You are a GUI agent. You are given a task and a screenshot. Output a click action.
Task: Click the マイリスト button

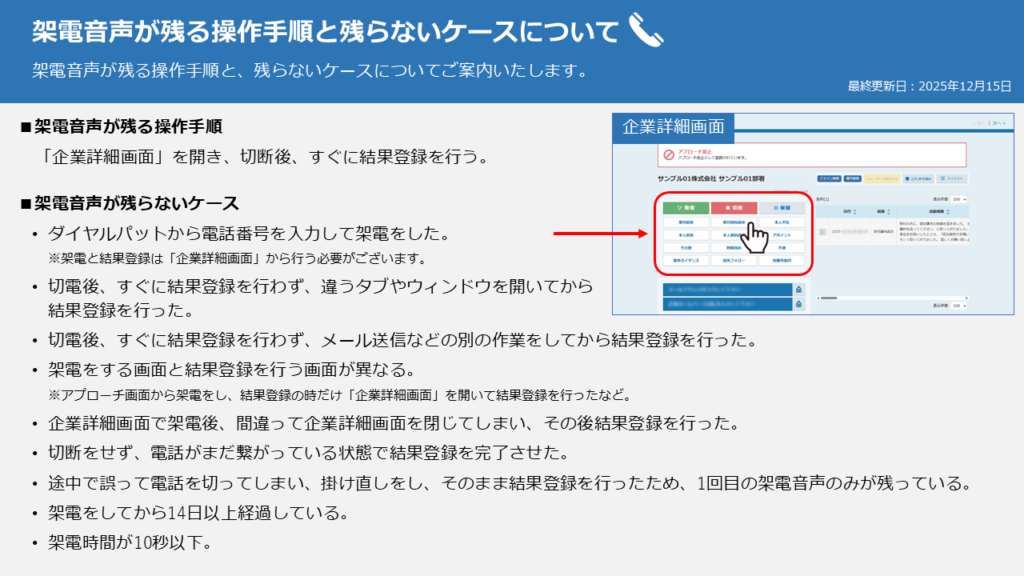point(952,178)
